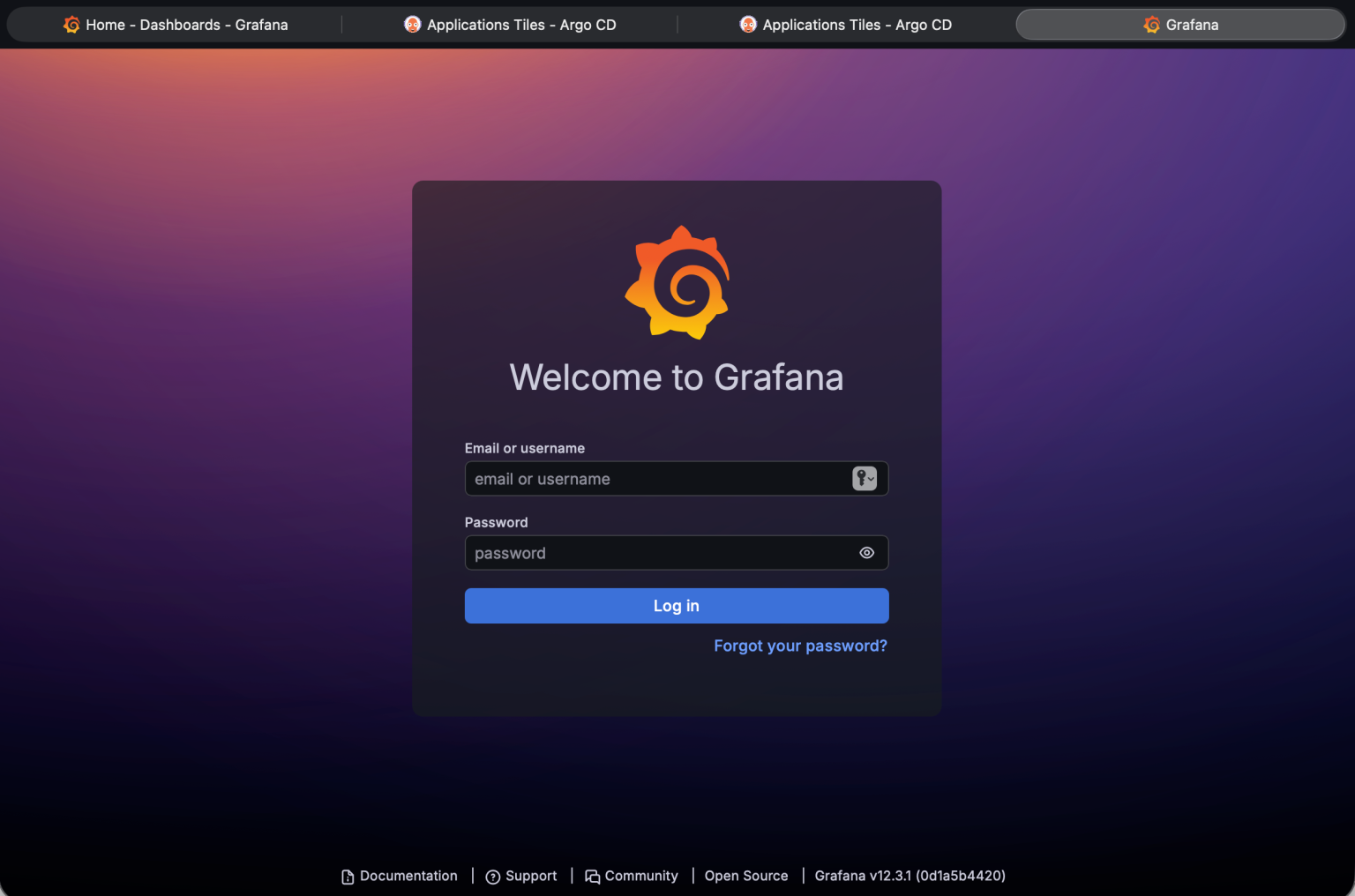Select the first Applications Tiles Argo CD tab

510,25
